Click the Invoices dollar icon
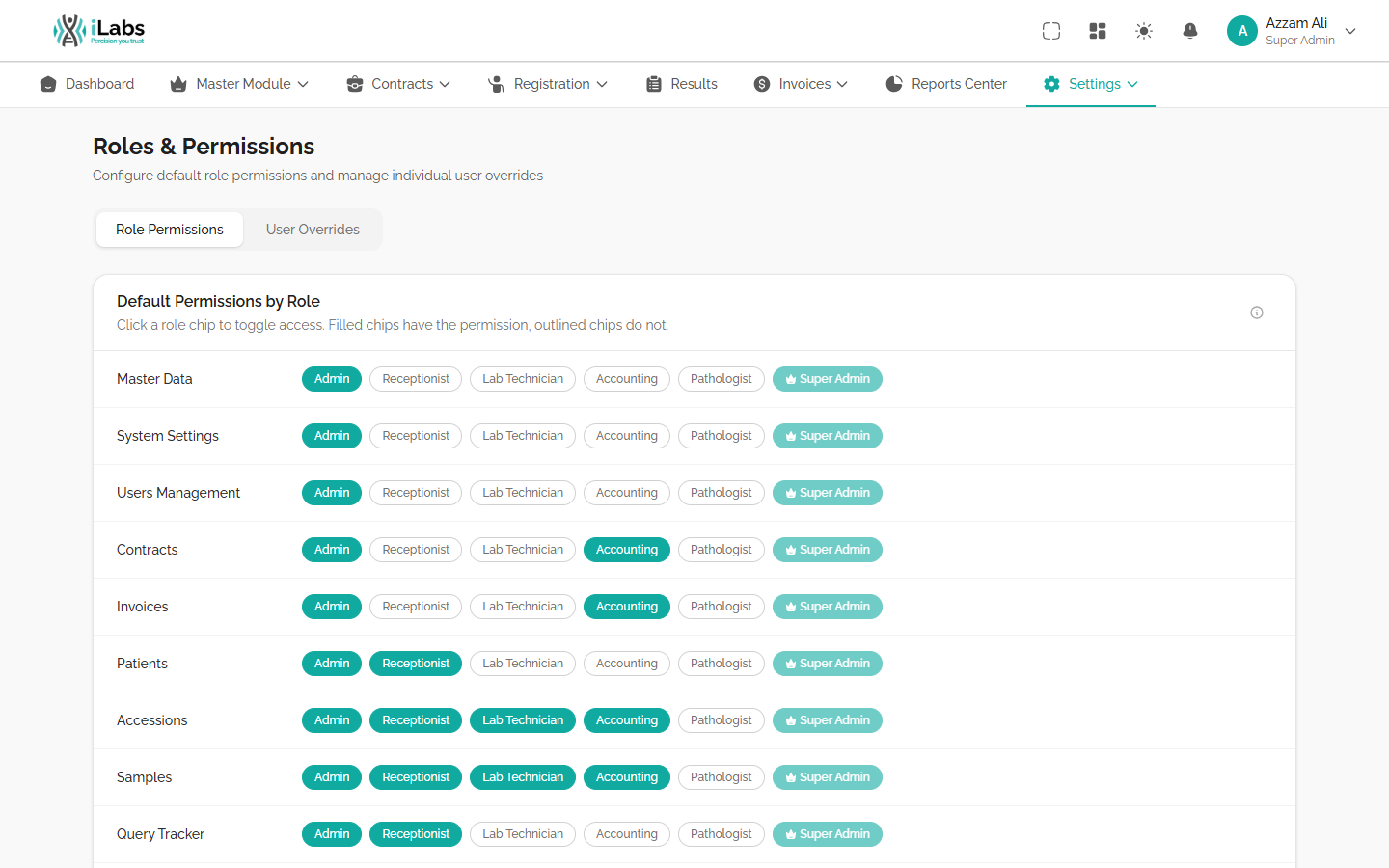 point(762,84)
